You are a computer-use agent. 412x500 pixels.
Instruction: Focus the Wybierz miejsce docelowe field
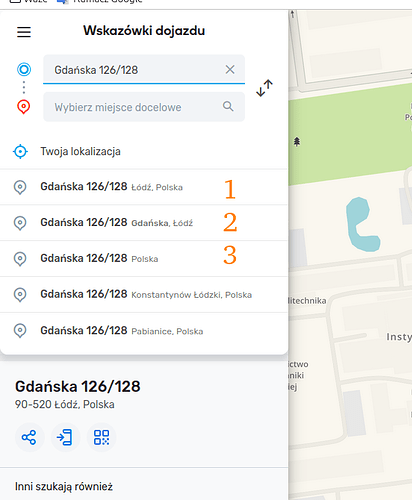click(x=144, y=107)
